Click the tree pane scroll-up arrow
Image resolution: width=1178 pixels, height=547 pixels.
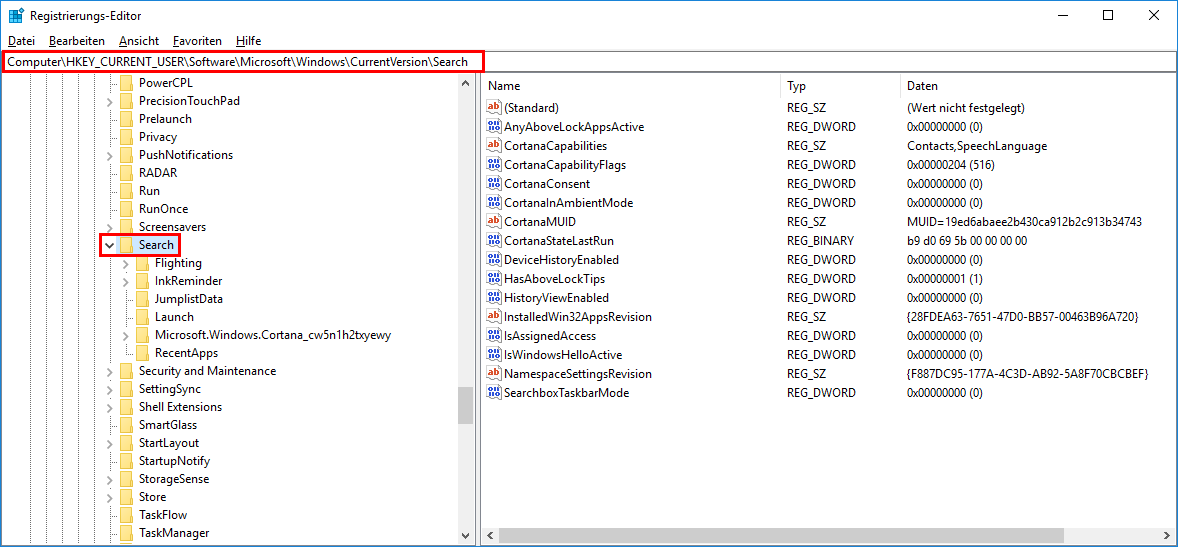coord(466,83)
